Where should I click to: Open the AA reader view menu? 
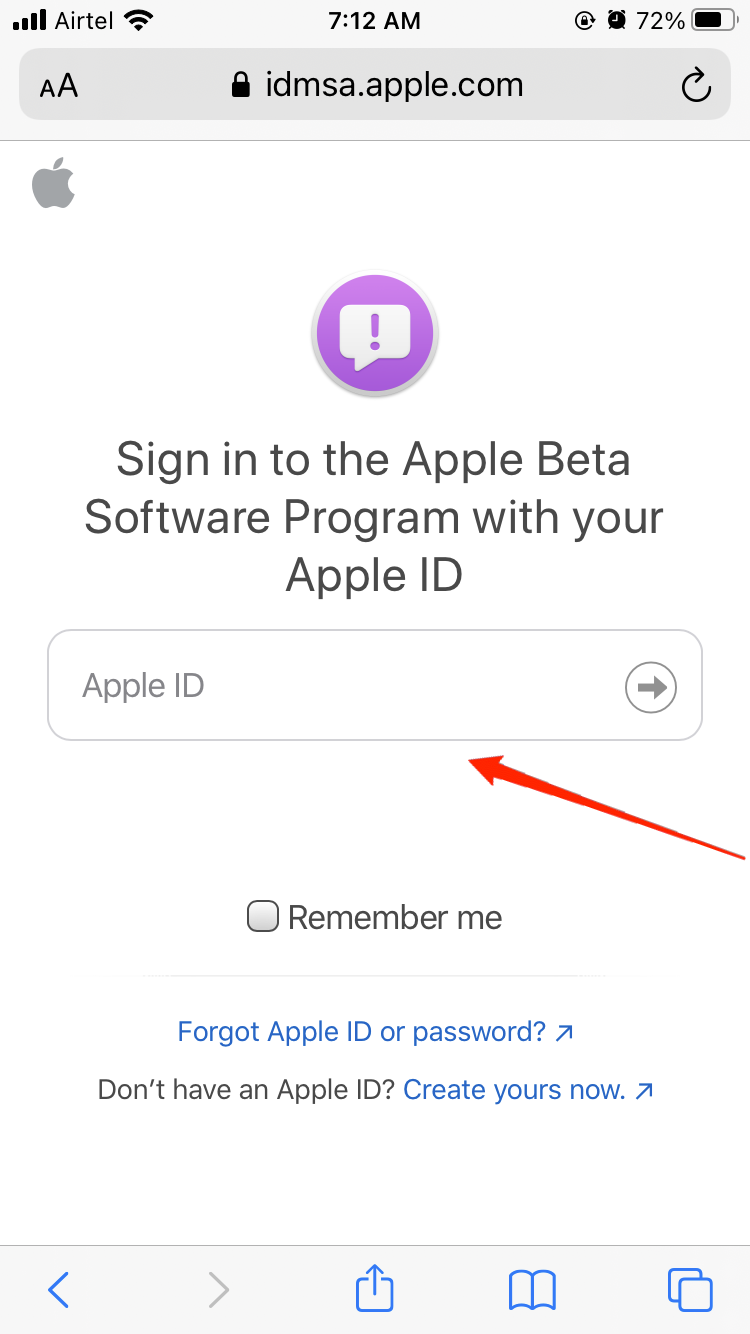click(59, 87)
